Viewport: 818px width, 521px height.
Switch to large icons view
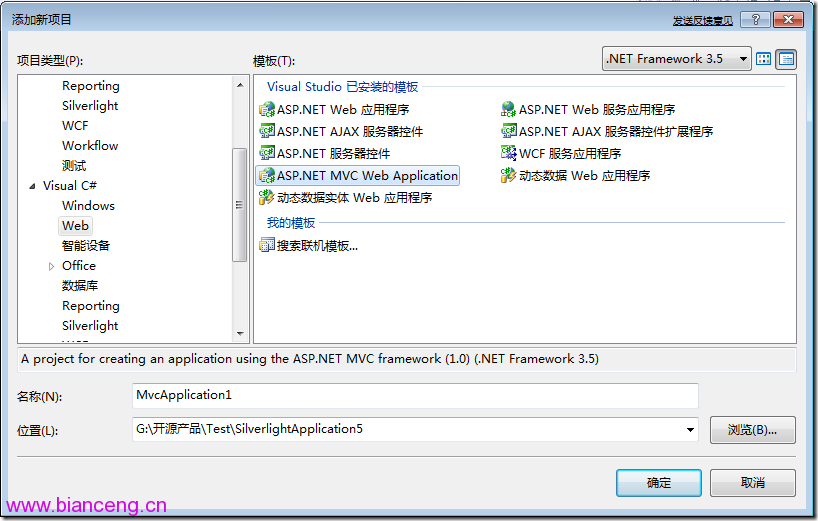[x=763, y=59]
